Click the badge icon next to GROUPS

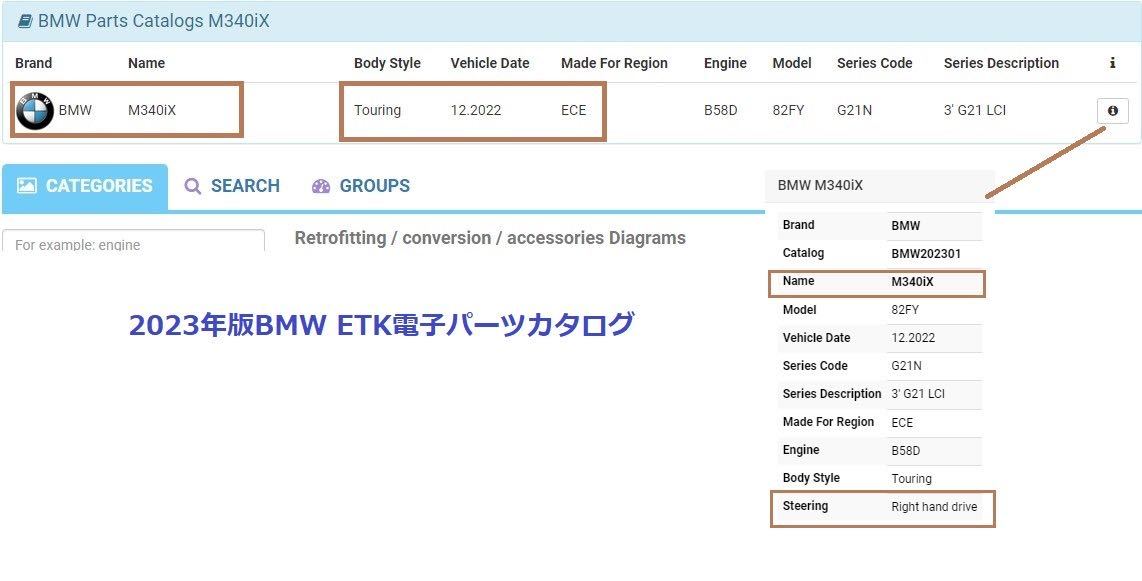[321, 186]
